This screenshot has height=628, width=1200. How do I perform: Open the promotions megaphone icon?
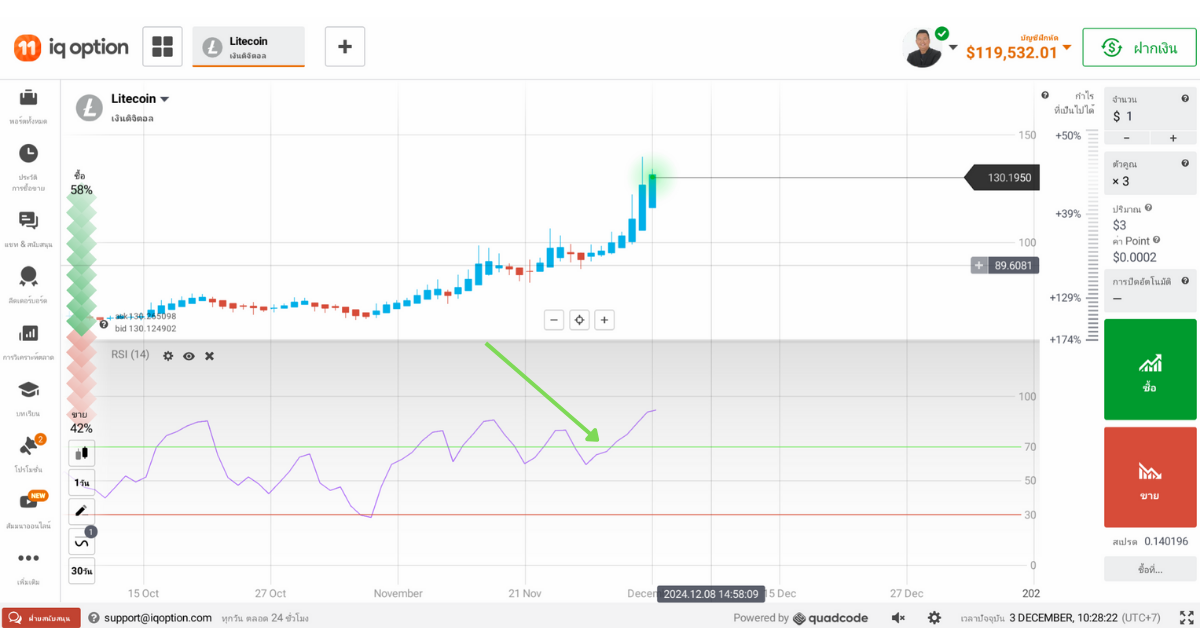point(28,446)
